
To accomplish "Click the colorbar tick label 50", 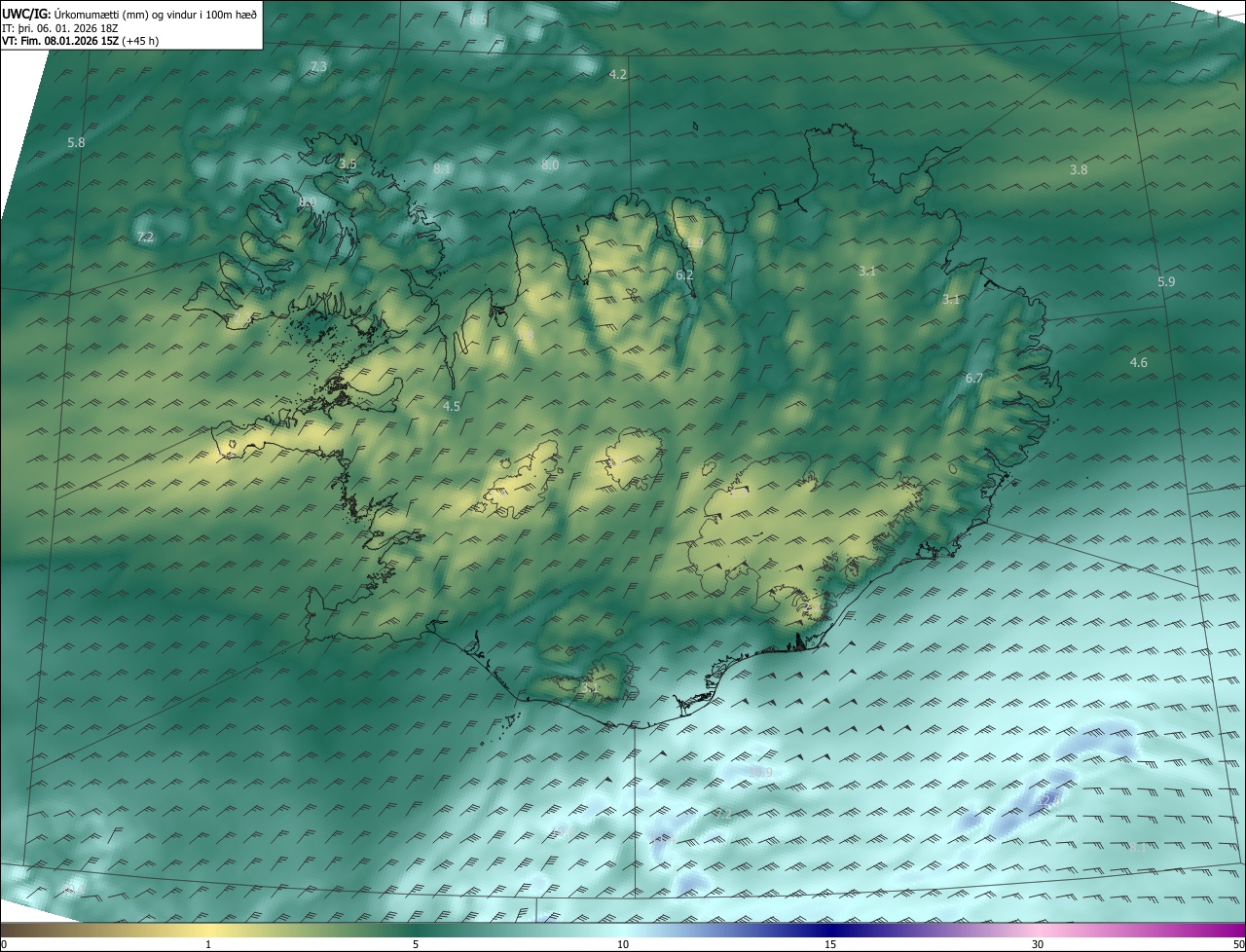I will pos(1238,944).
